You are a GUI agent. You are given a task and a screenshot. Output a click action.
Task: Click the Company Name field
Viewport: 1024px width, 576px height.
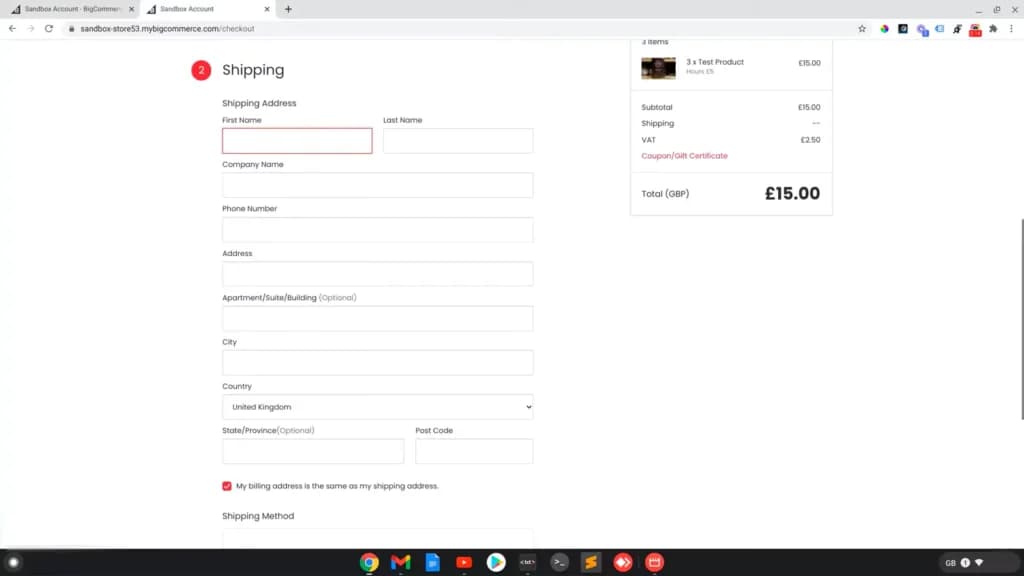377,185
